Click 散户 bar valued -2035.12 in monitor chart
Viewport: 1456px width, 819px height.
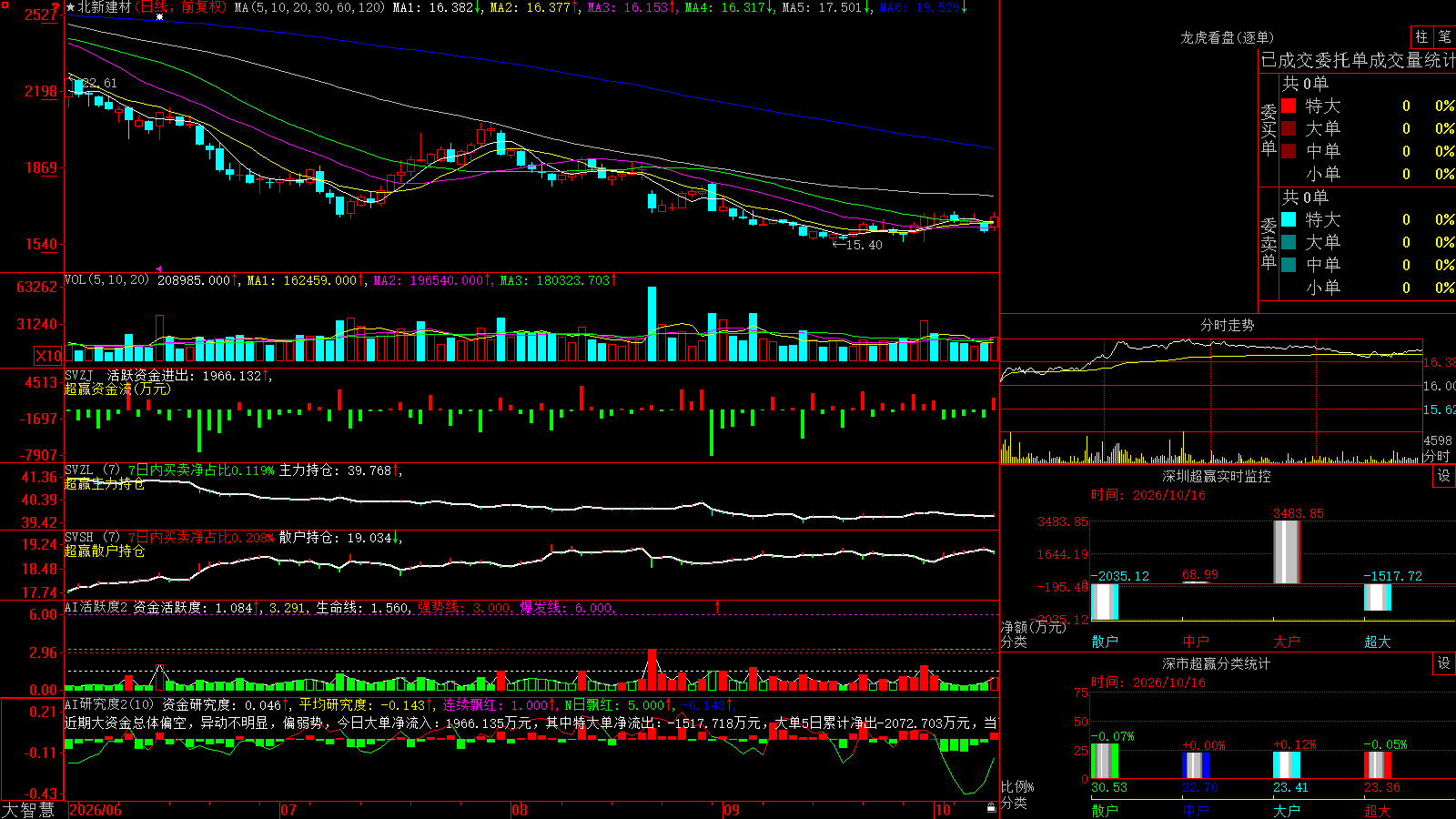click(x=1105, y=602)
